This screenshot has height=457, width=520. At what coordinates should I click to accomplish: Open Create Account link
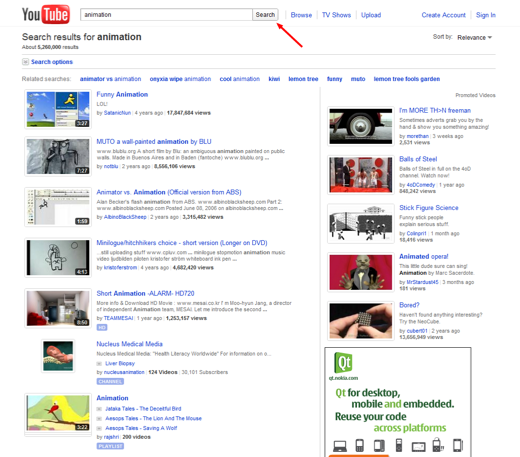point(443,15)
